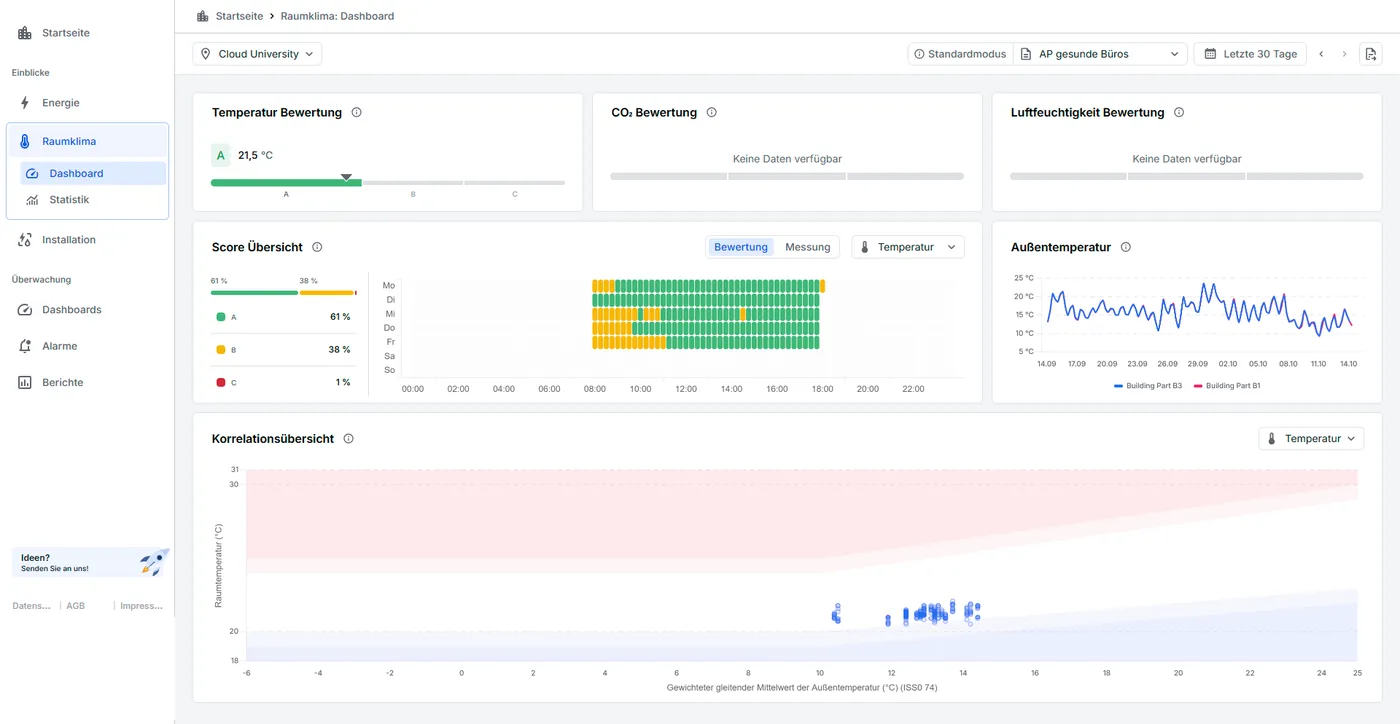
Task: Click the thermometer Raumklima icon
Action: coord(25,141)
